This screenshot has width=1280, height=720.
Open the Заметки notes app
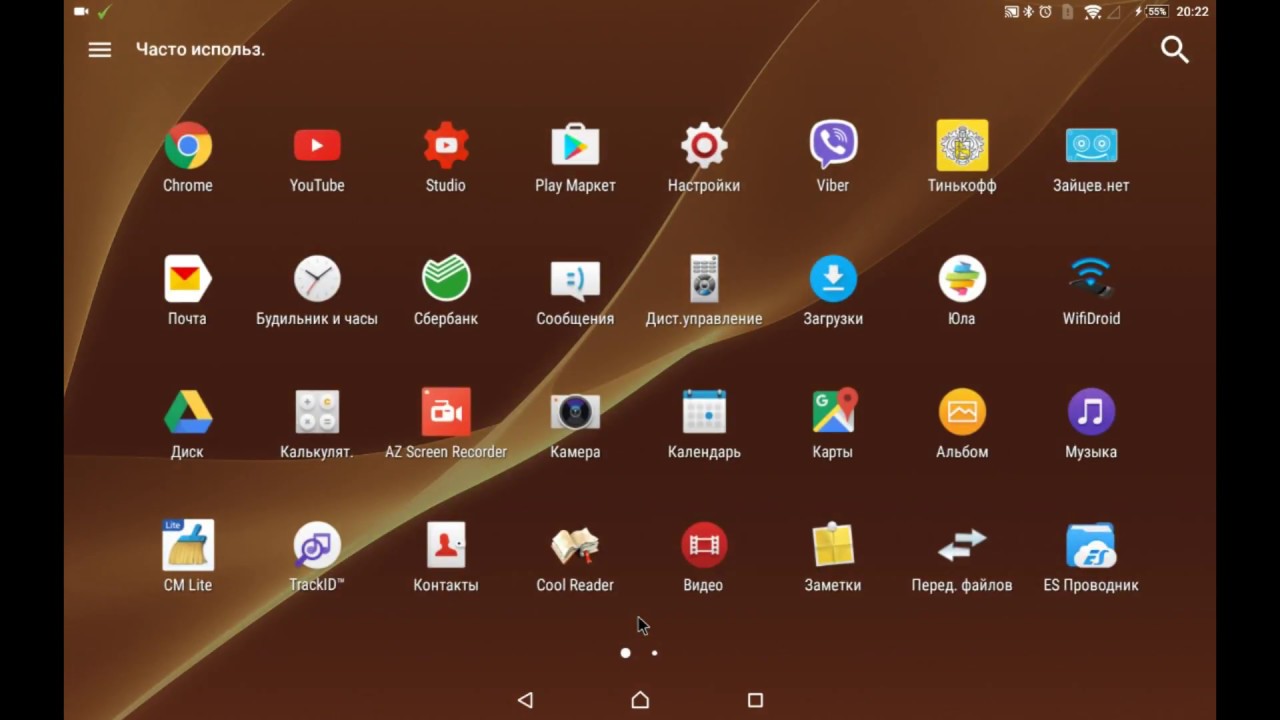point(833,545)
